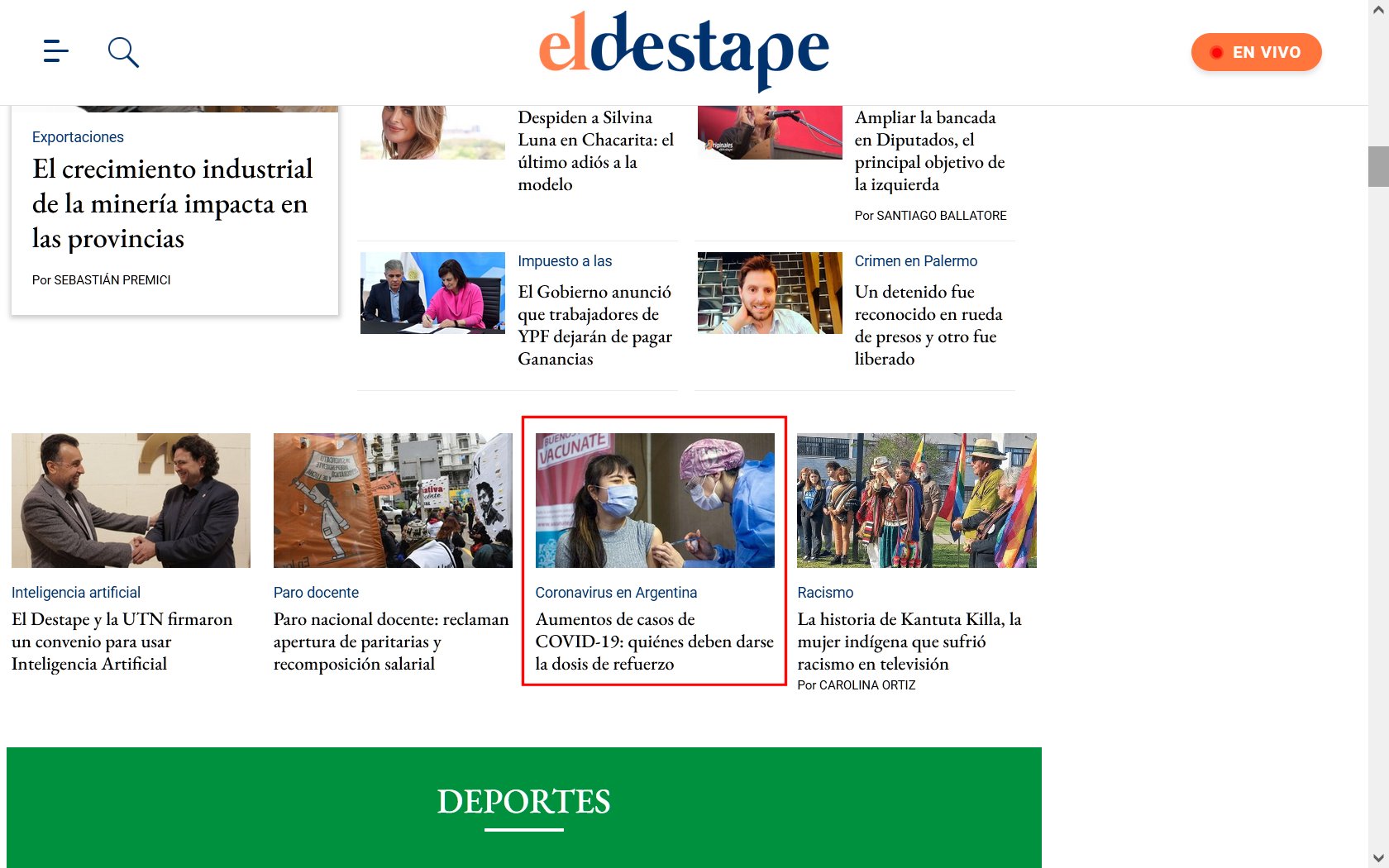Click the vertical scrollbar thumb
This screenshot has width=1389, height=868.
[x=1377, y=166]
